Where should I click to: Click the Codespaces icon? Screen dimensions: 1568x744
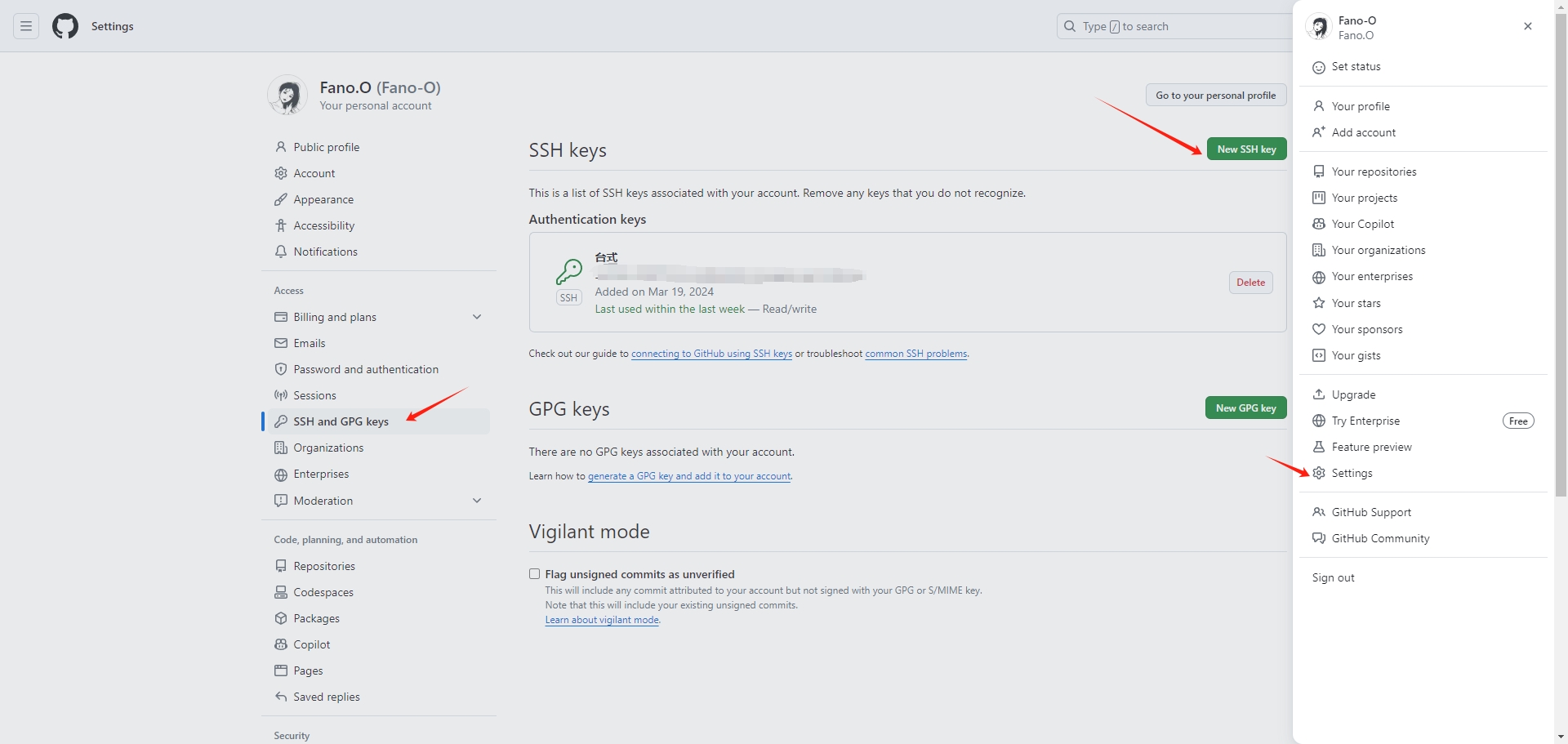pyautogui.click(x=281, y=592)
